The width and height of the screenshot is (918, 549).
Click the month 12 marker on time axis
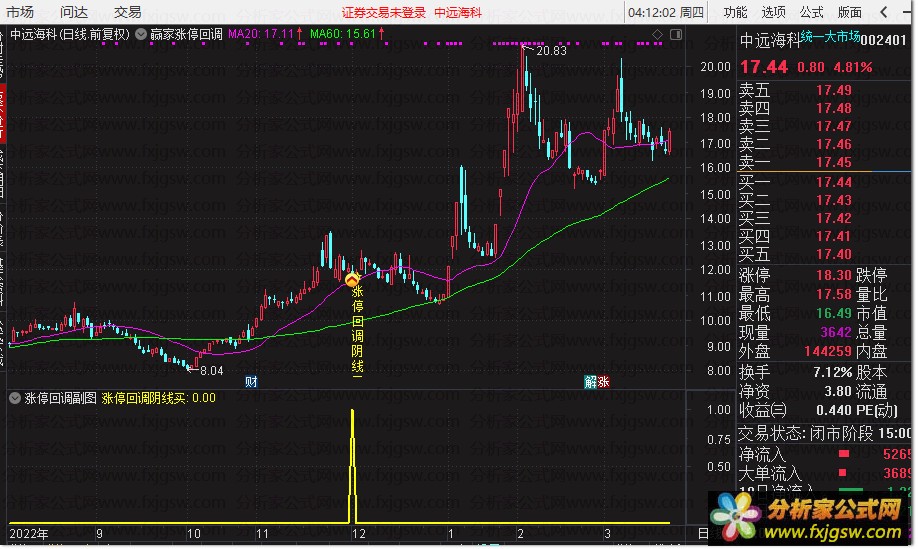click(358, 534)
